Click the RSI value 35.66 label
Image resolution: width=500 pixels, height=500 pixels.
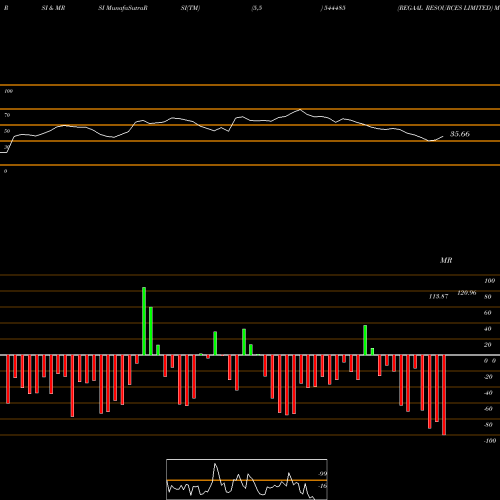click(460, 134)
